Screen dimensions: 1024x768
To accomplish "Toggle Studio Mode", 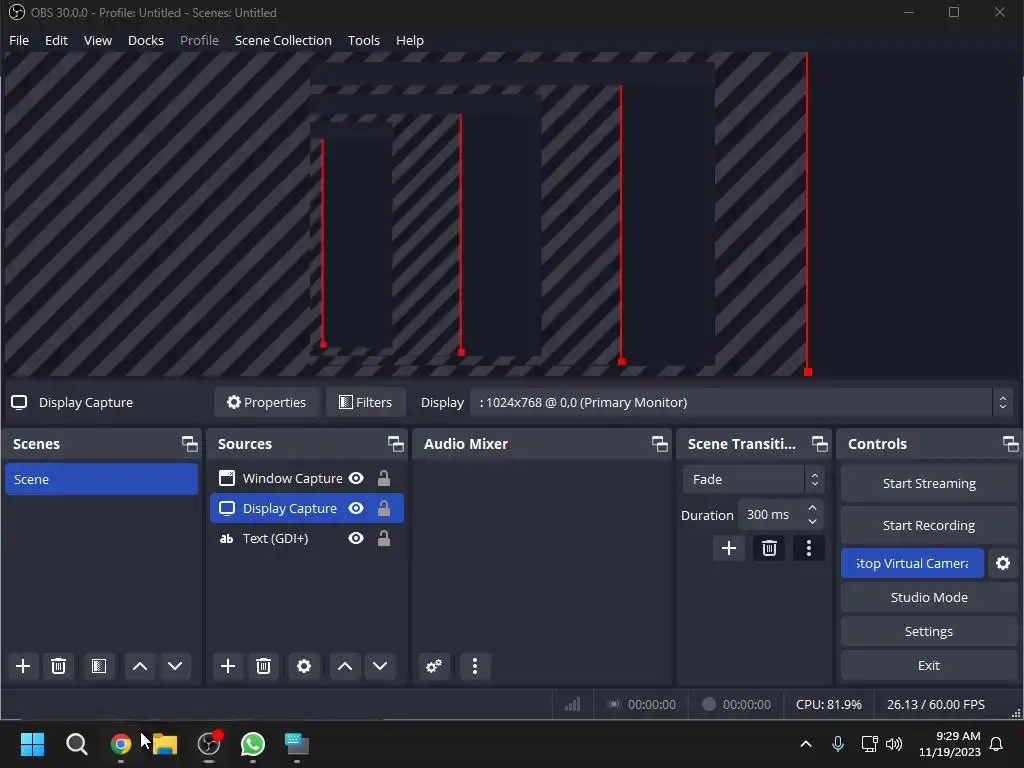I will tap(929, 597).
